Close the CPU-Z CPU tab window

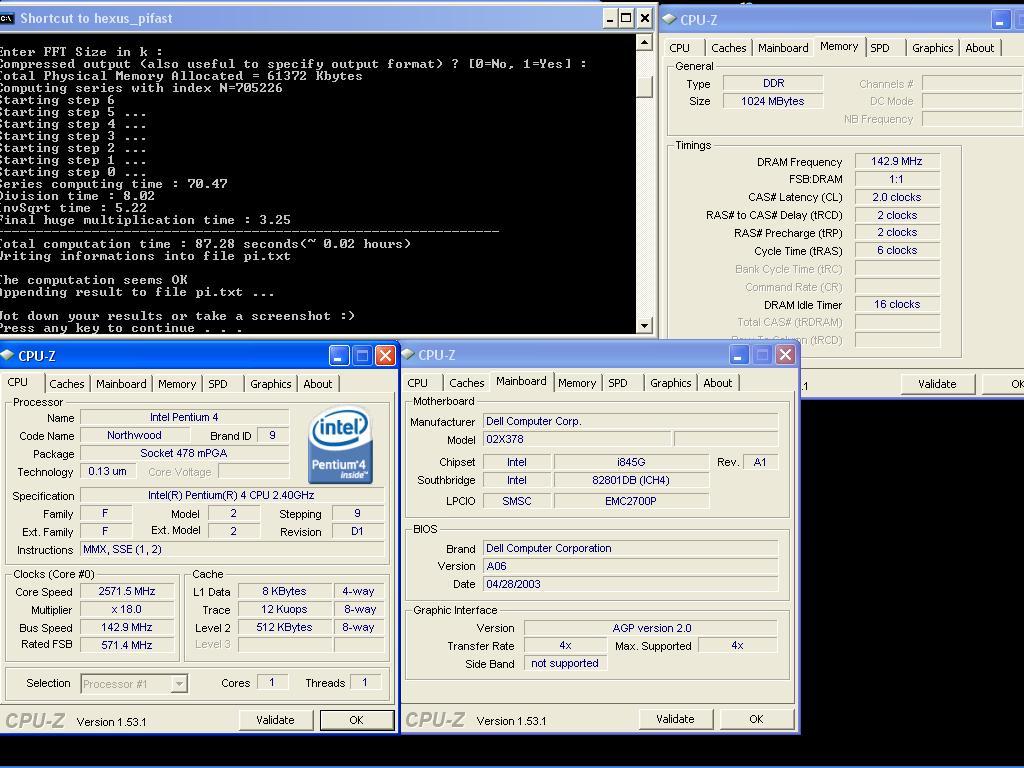point(385,355)
